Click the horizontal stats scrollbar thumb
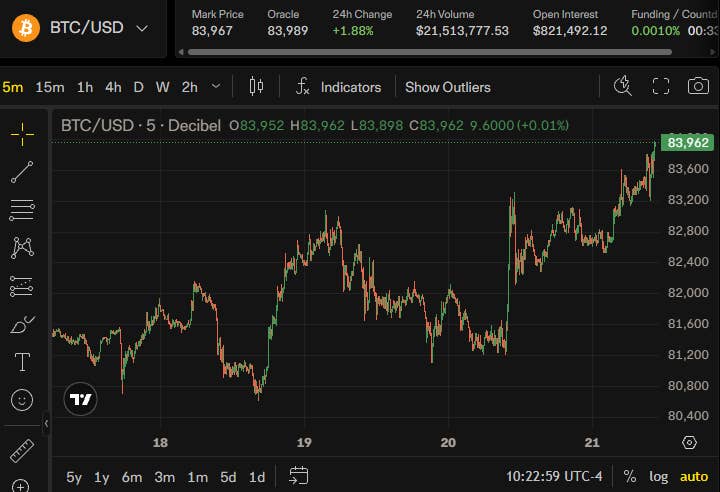The width and height of the screenshot is (720, 492). (x=429, y=52)
